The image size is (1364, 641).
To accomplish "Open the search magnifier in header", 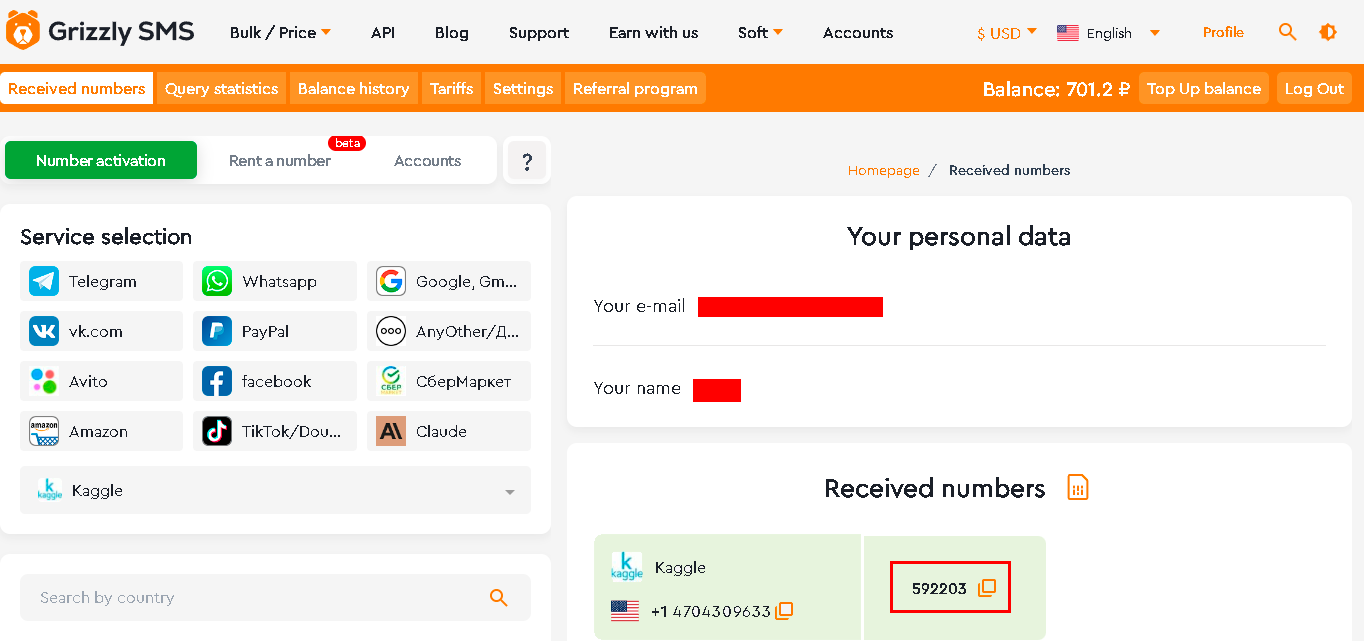I will tap(1287, 32).
